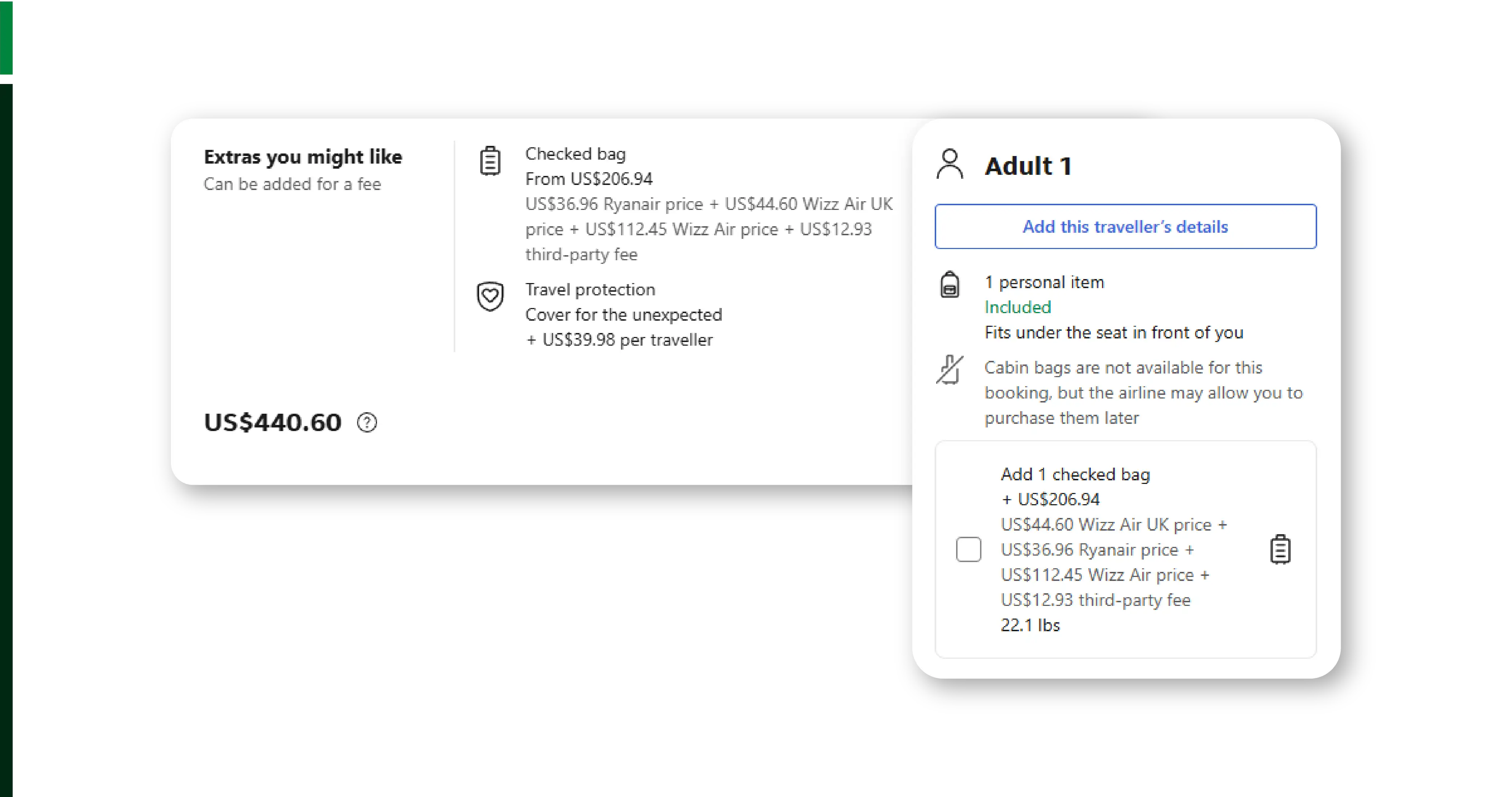Click the Add 1 checked bag label

1075,474
